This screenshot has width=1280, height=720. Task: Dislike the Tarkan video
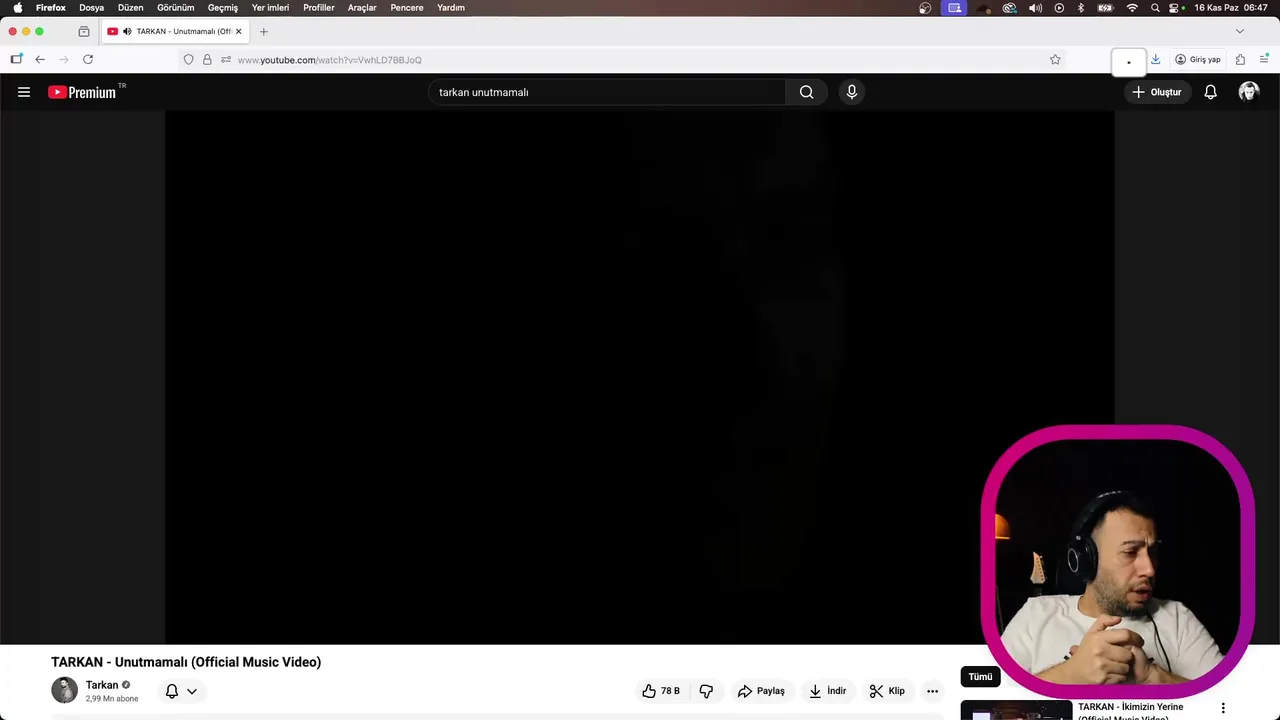coord(706,691)
